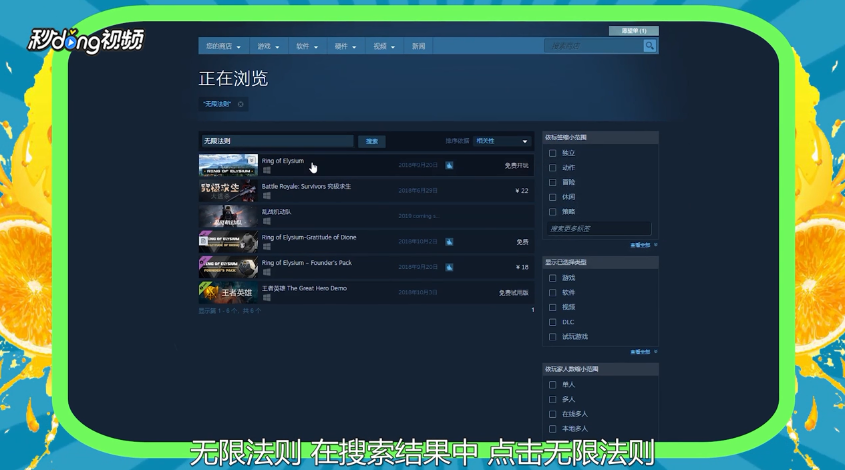Viewport: 845px width, 470px height.
Task: Expand 'see all' under the type filter panel
Action: click(643, 352)
